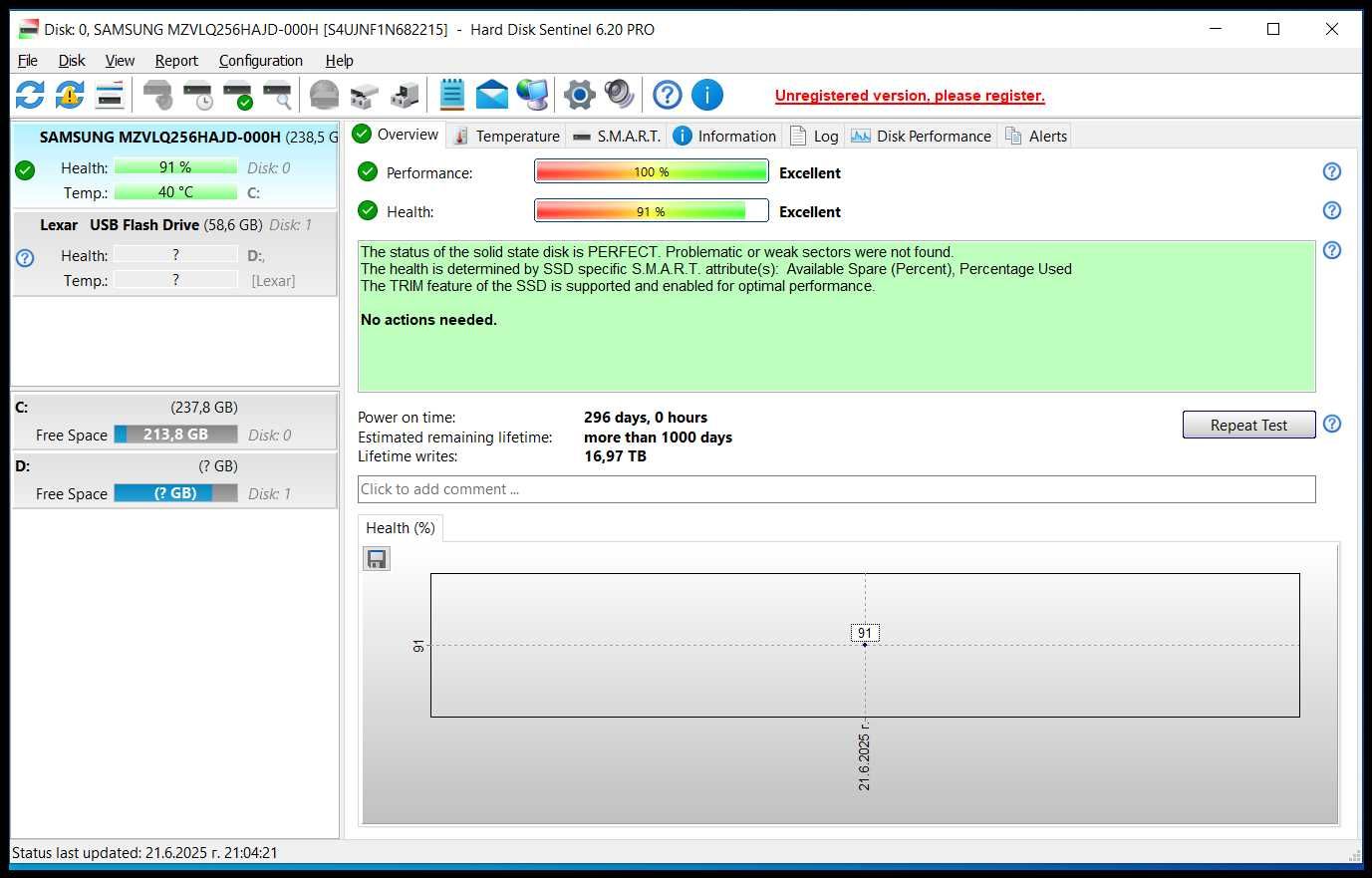This screenshot has height=878, width=1372.
Task: Click green check icon of SAMSUNG disk
Action: pos(26,170)
